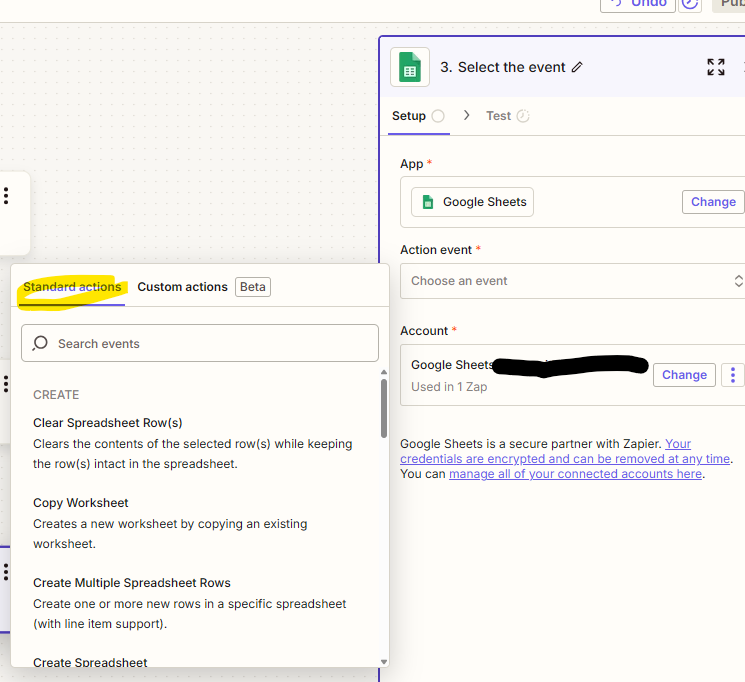The width and height of the screenshot is (745, 682).
Task: Click the search magnifier icon in events box
Action: (x=40, y=343)
